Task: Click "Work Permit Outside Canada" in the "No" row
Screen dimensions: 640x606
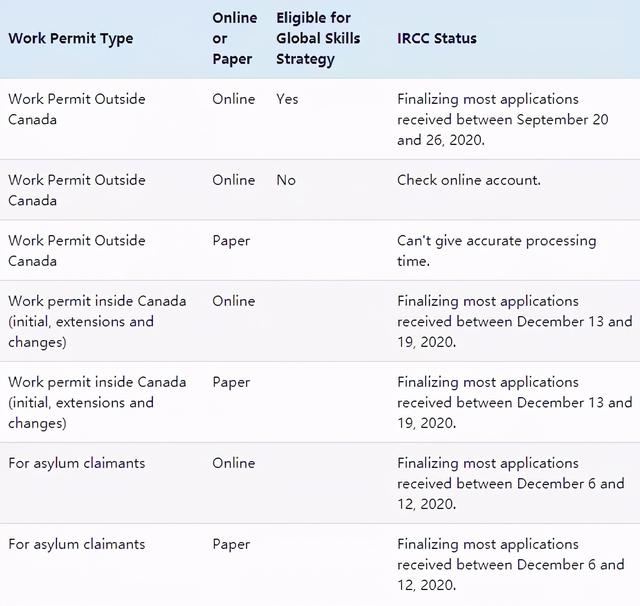Action: click(77, 190)
